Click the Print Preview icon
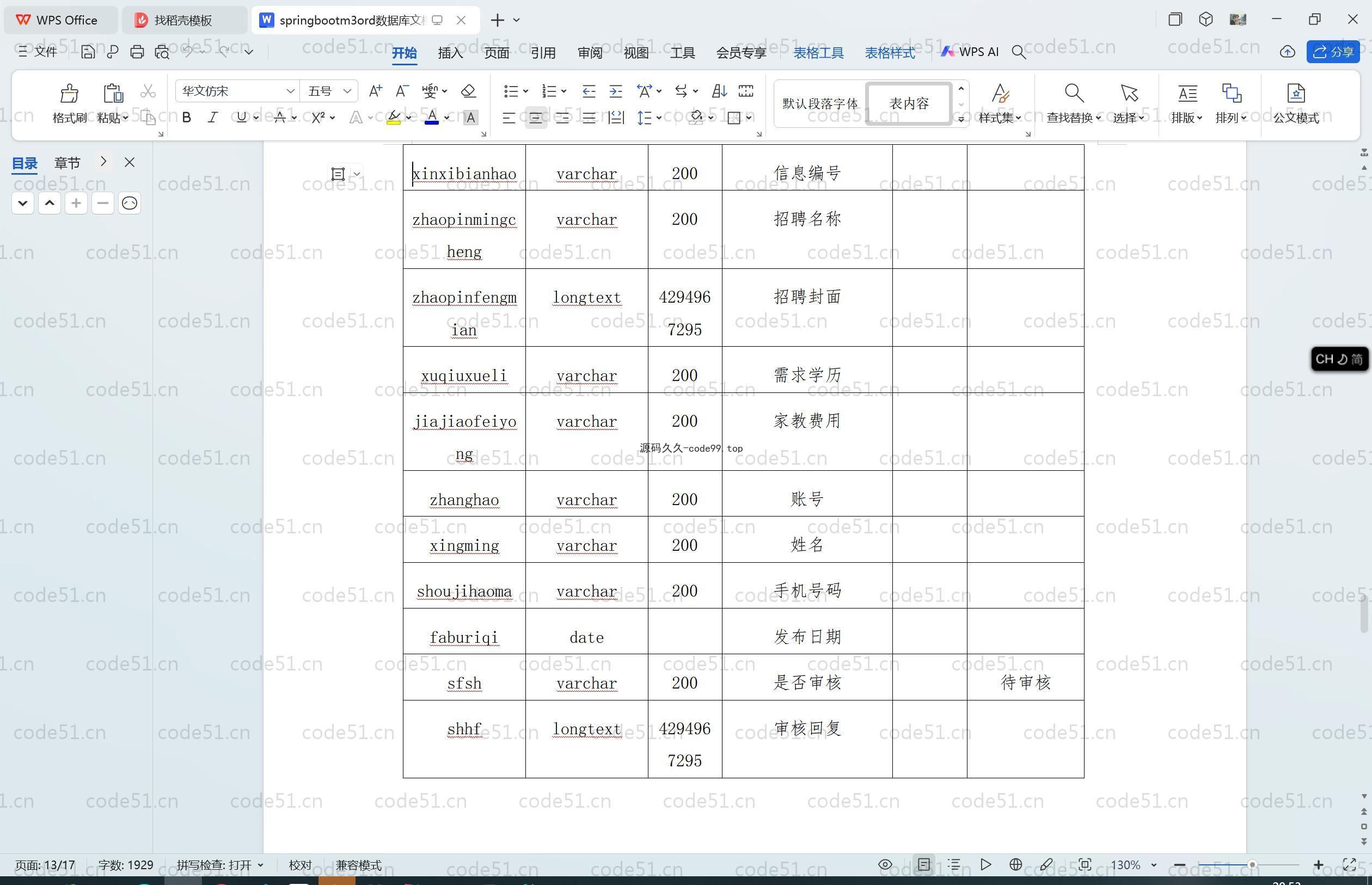Image resolution: width=1372 pixels, height=885 pixels. point(162,52)
